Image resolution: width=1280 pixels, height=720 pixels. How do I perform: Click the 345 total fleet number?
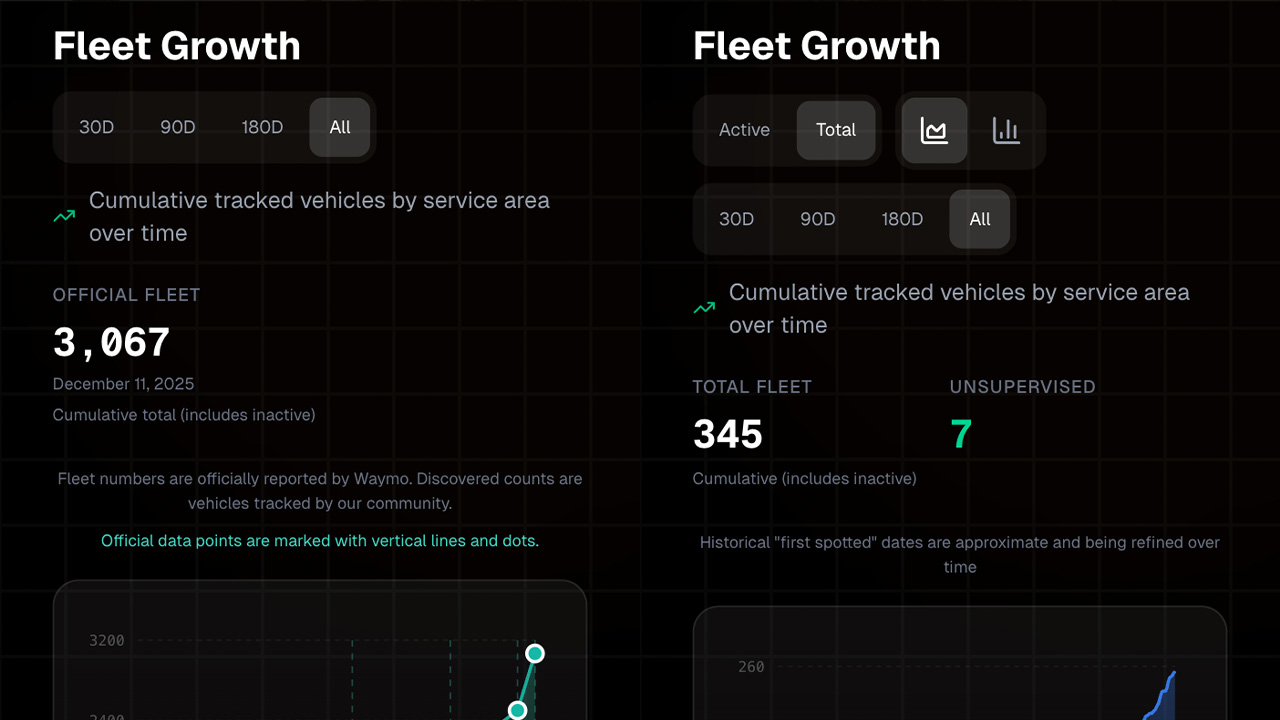728,435
